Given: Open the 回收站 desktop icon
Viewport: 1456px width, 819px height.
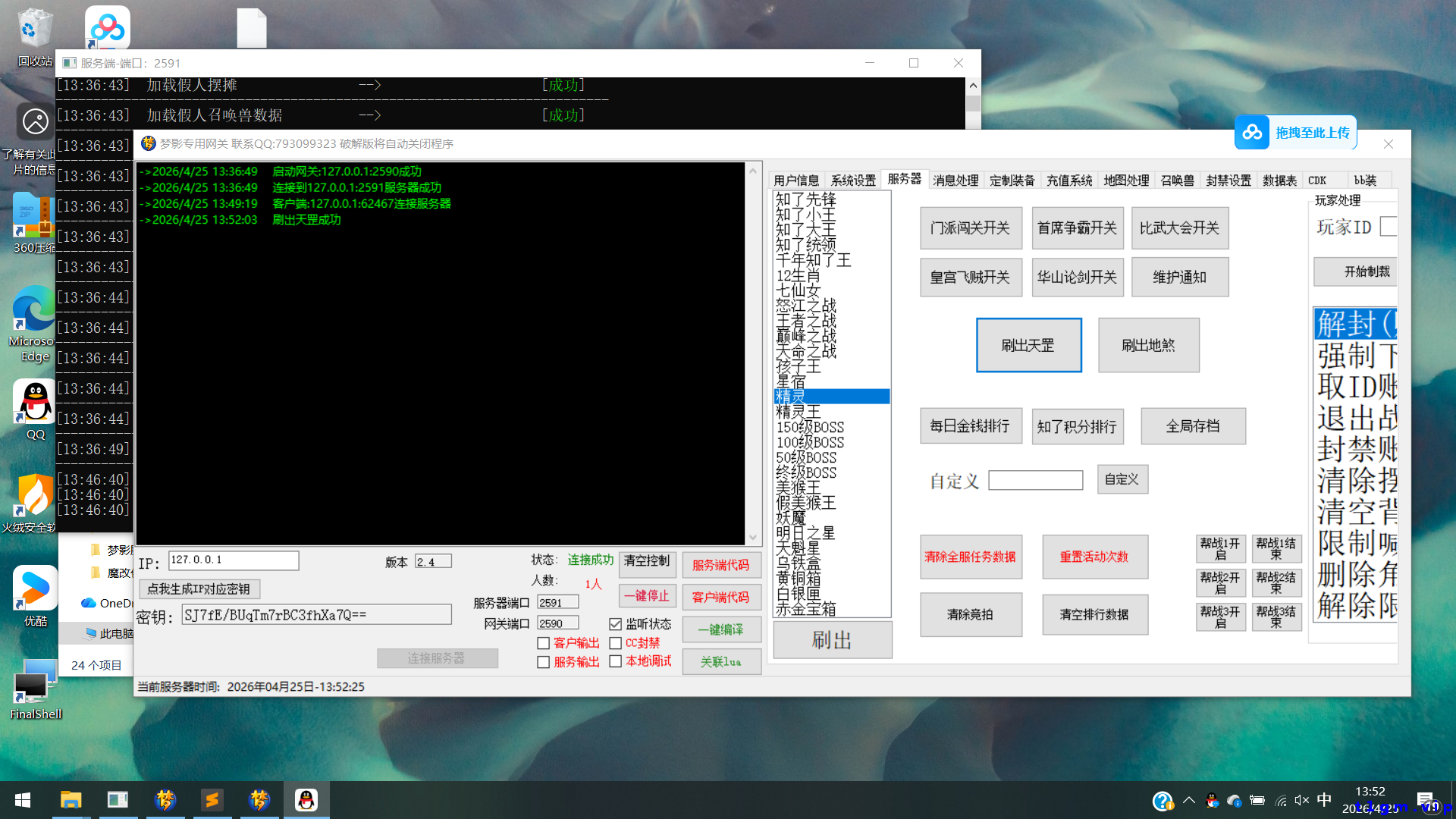Looking at the screenshot, I should click(x=34, y=25).
